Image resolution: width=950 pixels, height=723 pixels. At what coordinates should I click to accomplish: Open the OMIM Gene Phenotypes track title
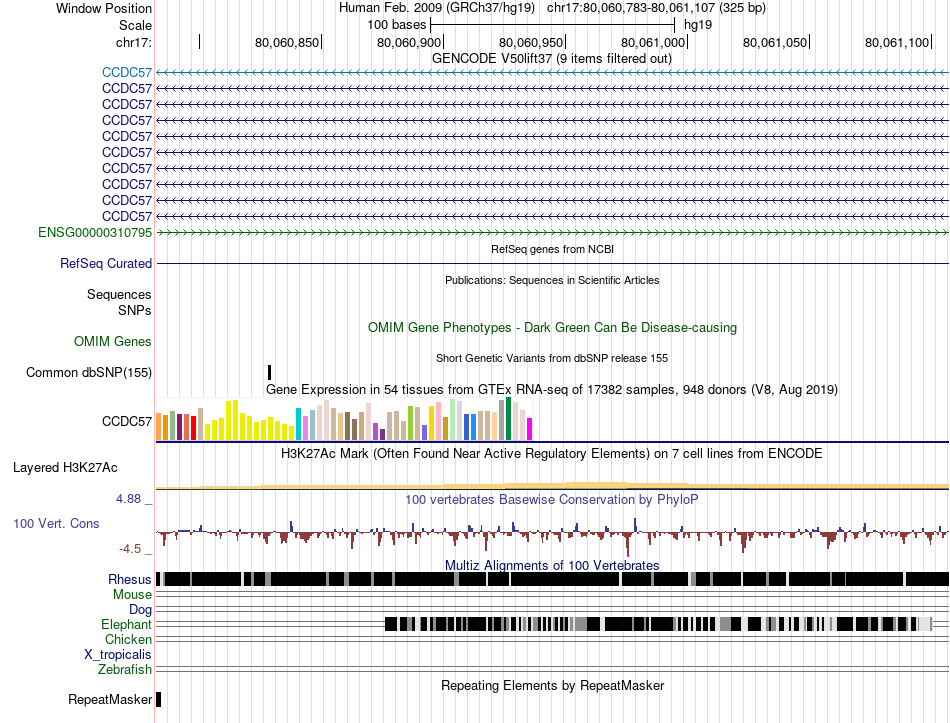click(x=552, y=328)
